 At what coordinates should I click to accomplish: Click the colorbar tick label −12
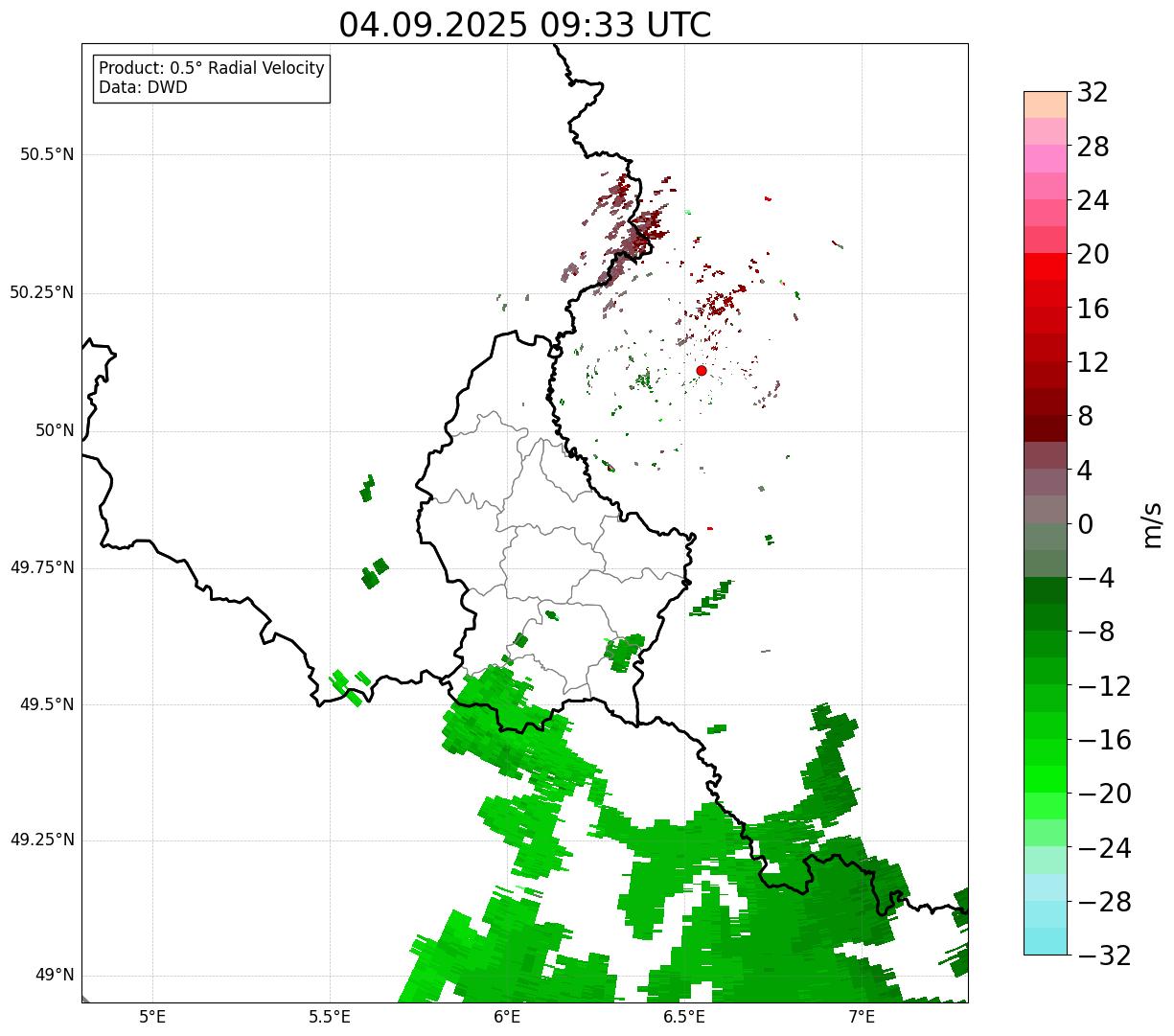click(x=1103, y=685)
